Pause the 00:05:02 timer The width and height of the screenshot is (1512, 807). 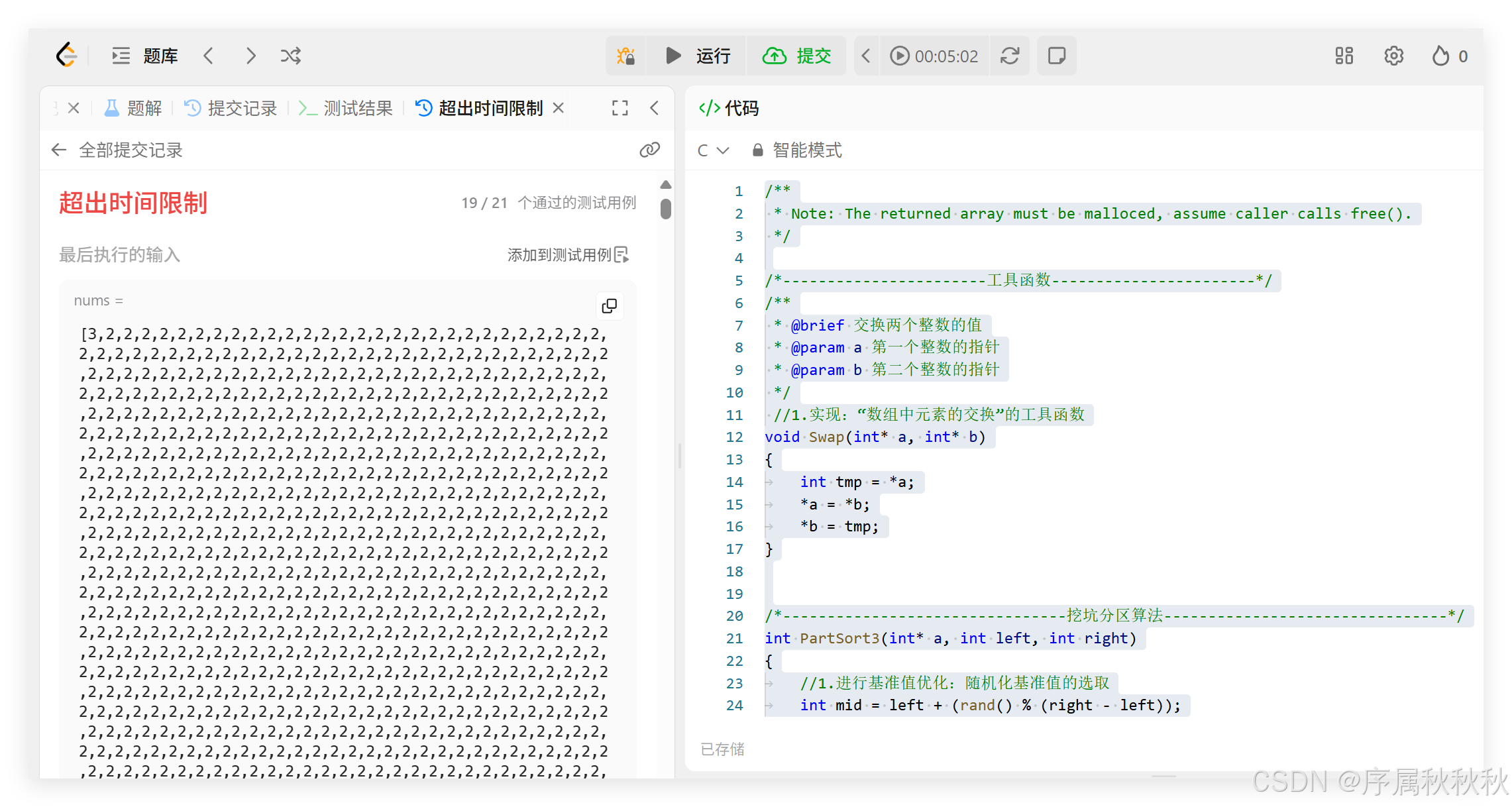899,56
